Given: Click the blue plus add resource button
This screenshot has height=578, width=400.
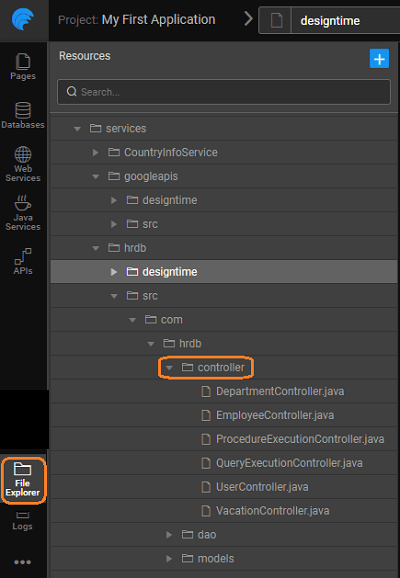Looking at the screenshot, I should [x=379, y=59].
